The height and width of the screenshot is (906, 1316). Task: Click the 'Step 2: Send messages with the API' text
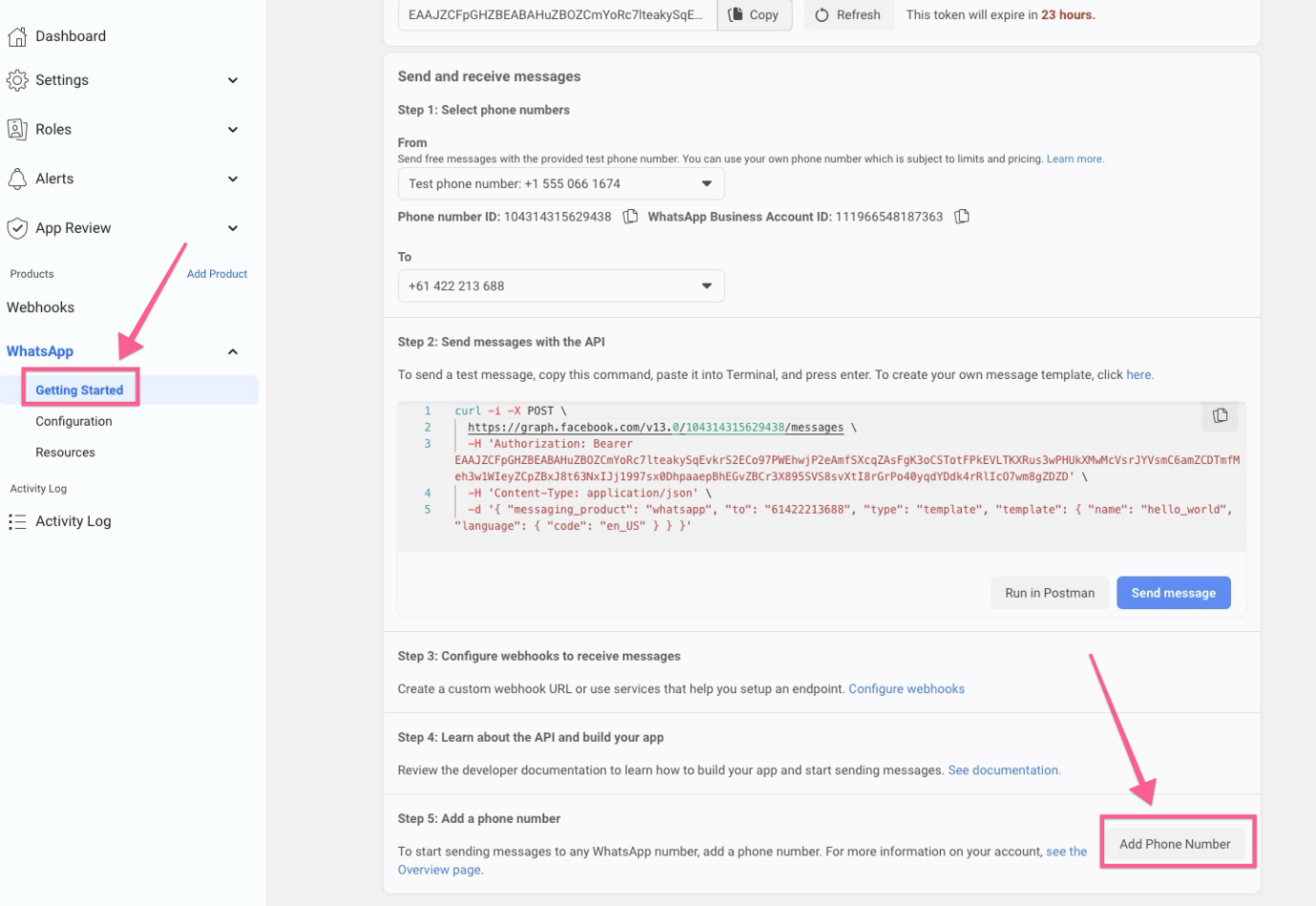click(501, 342)
